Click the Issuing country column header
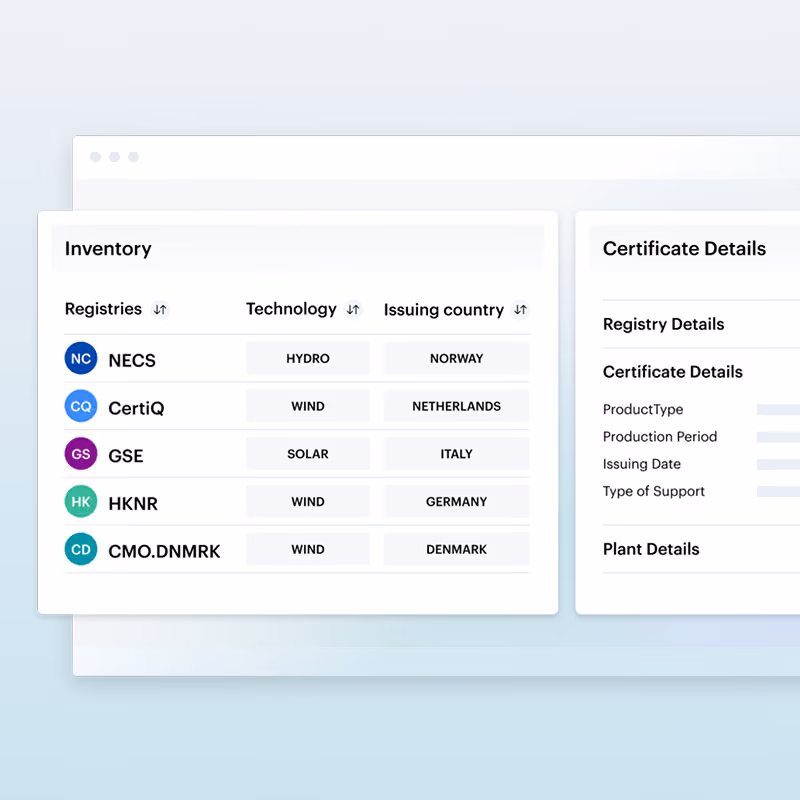The height and width of the screenshot is (800, 800). click(444, 310)
